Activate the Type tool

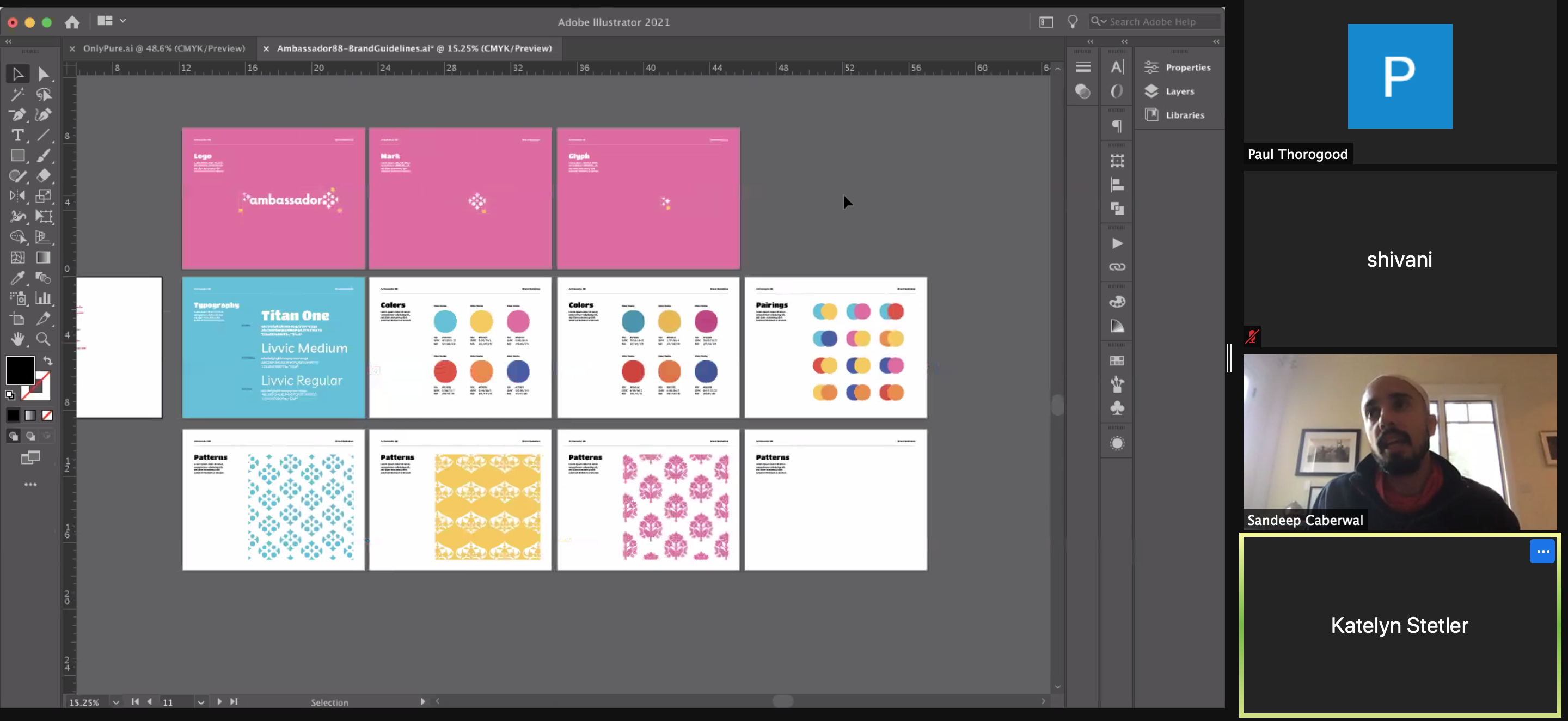coord(17,135)
